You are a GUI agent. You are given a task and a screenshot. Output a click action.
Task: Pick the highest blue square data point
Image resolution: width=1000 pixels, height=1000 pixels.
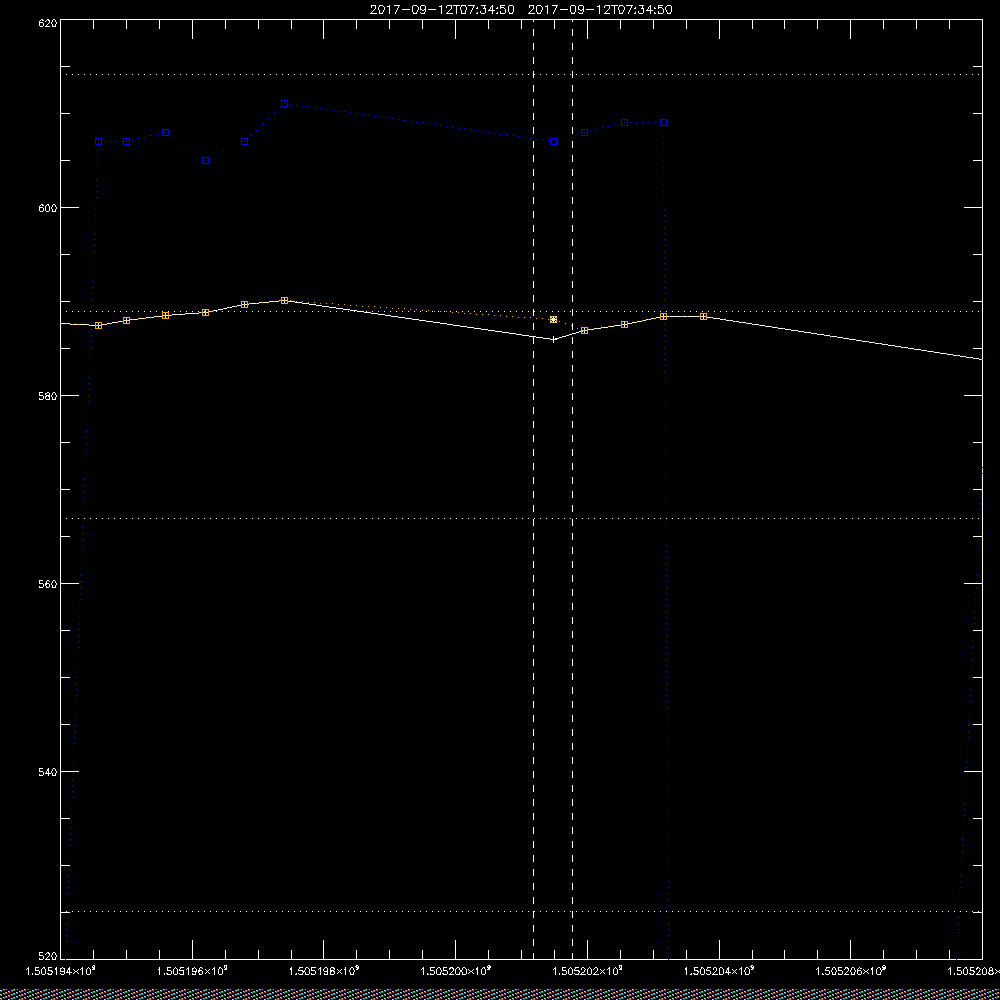(x=284, y=103)
